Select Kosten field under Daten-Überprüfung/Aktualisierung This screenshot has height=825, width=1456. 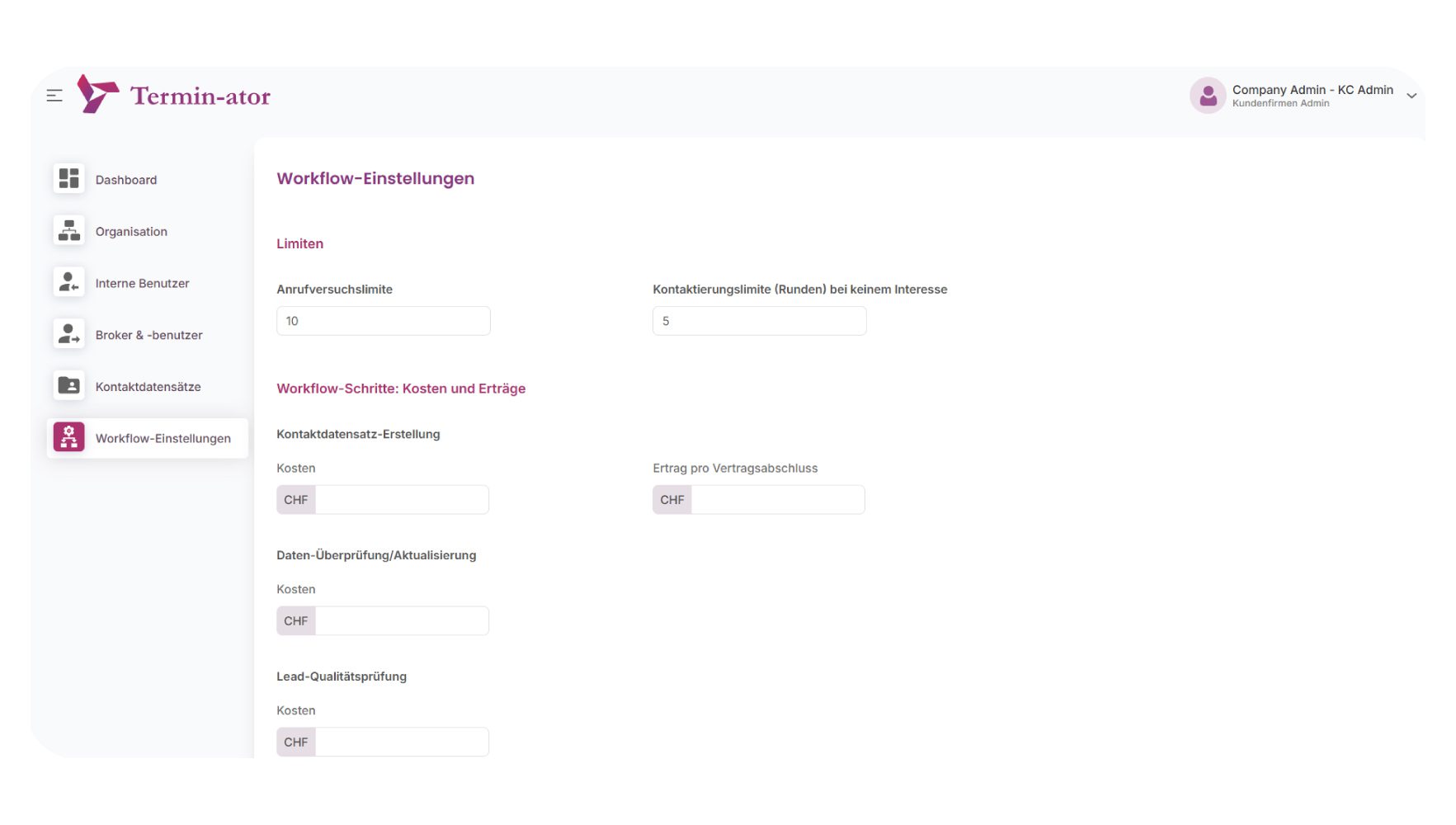point(402,621)
